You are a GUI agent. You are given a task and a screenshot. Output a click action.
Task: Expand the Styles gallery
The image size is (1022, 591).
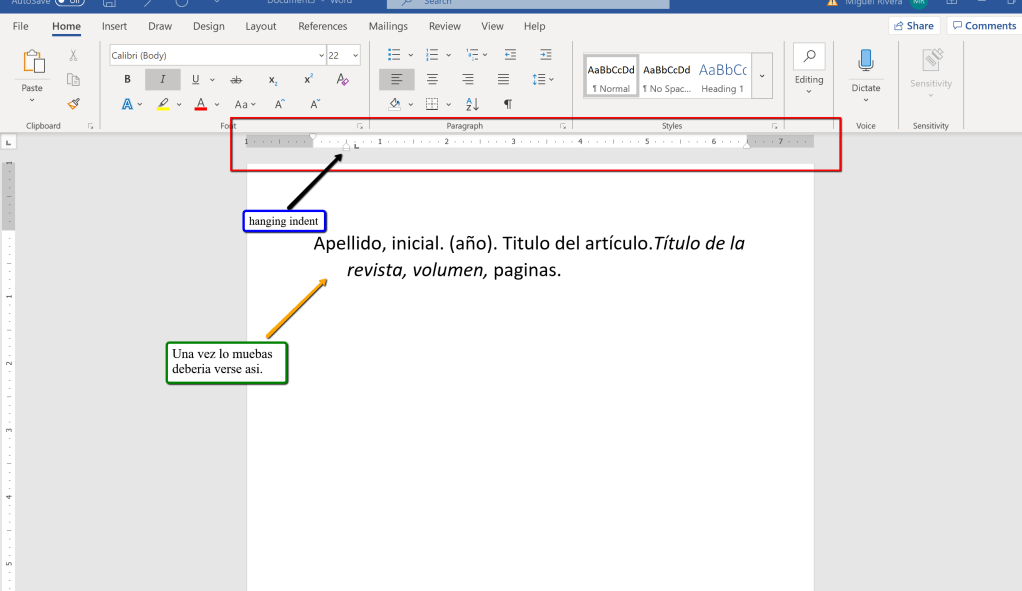pyautogui.click(x=763, y=76)
